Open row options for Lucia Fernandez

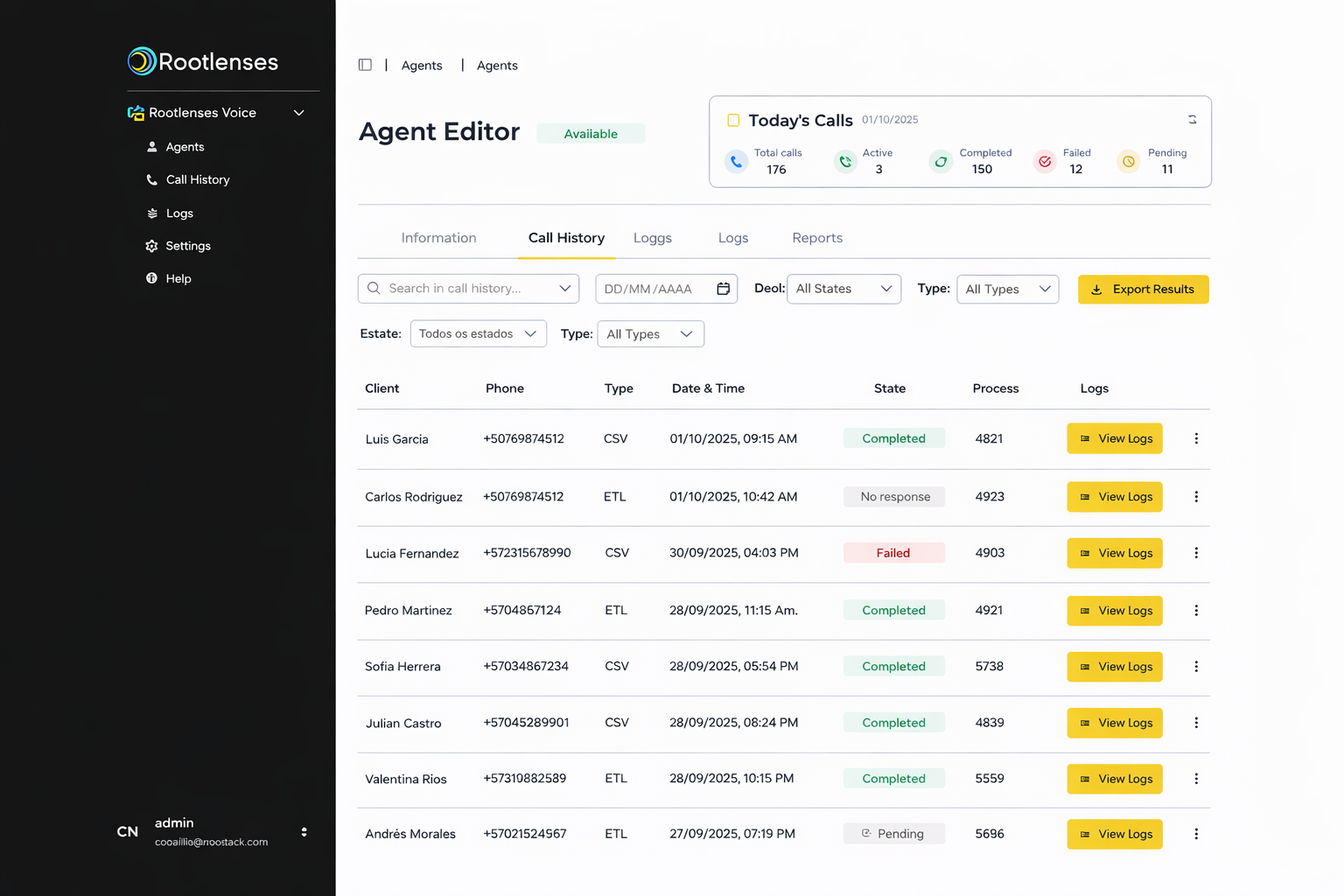[1196, 553]
